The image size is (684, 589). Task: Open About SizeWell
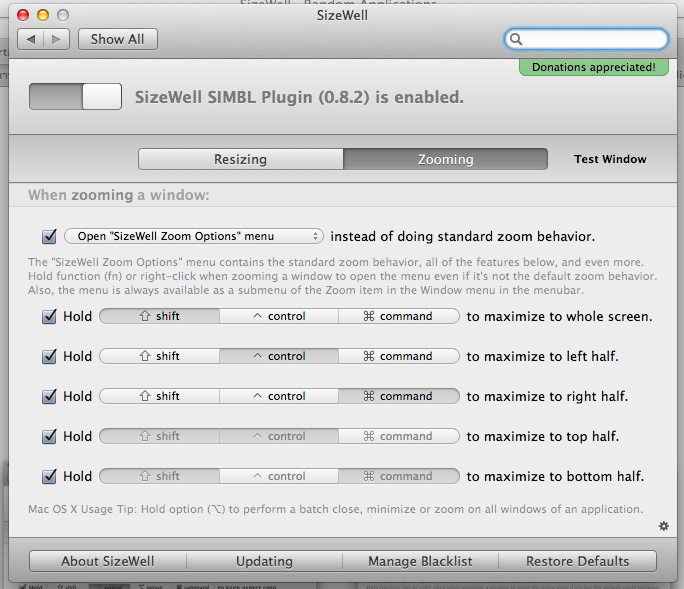(x=108, y=561)
